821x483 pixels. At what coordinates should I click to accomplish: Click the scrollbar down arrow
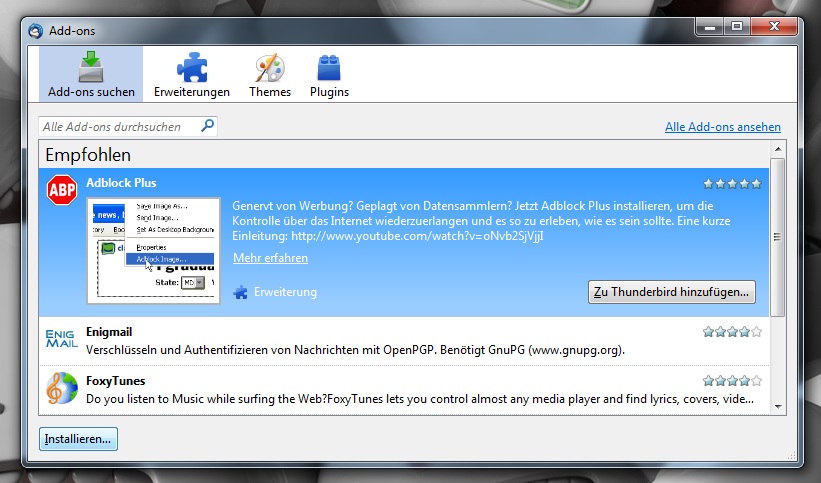[778, 407]
